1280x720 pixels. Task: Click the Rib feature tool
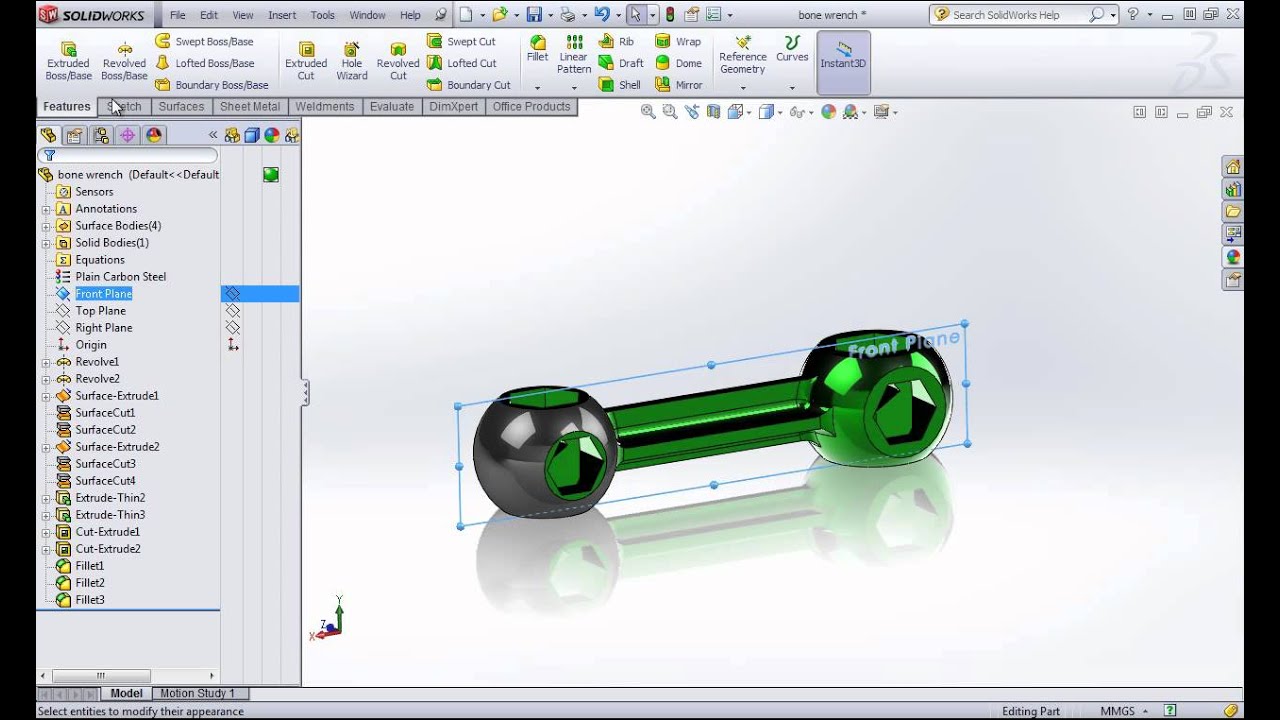616,41
